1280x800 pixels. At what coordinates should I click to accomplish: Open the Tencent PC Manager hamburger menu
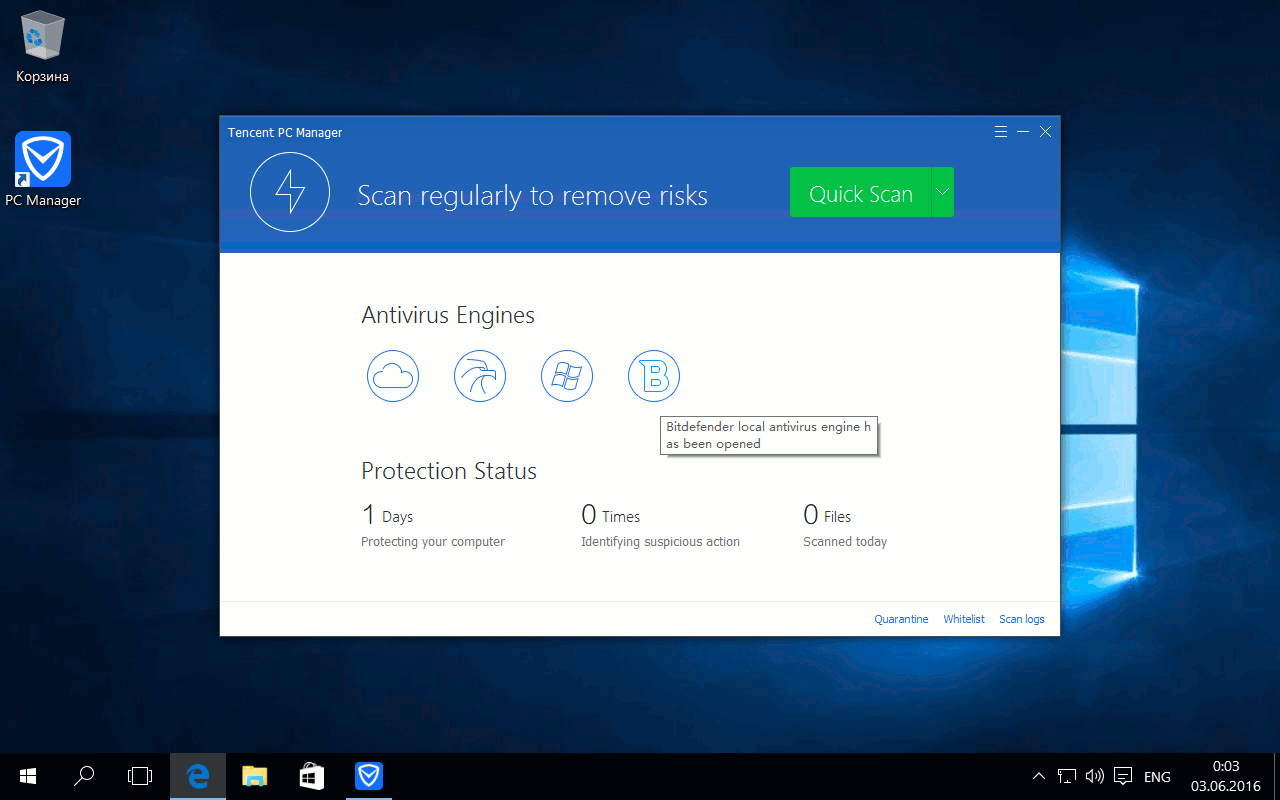(x=1001, y=132)
